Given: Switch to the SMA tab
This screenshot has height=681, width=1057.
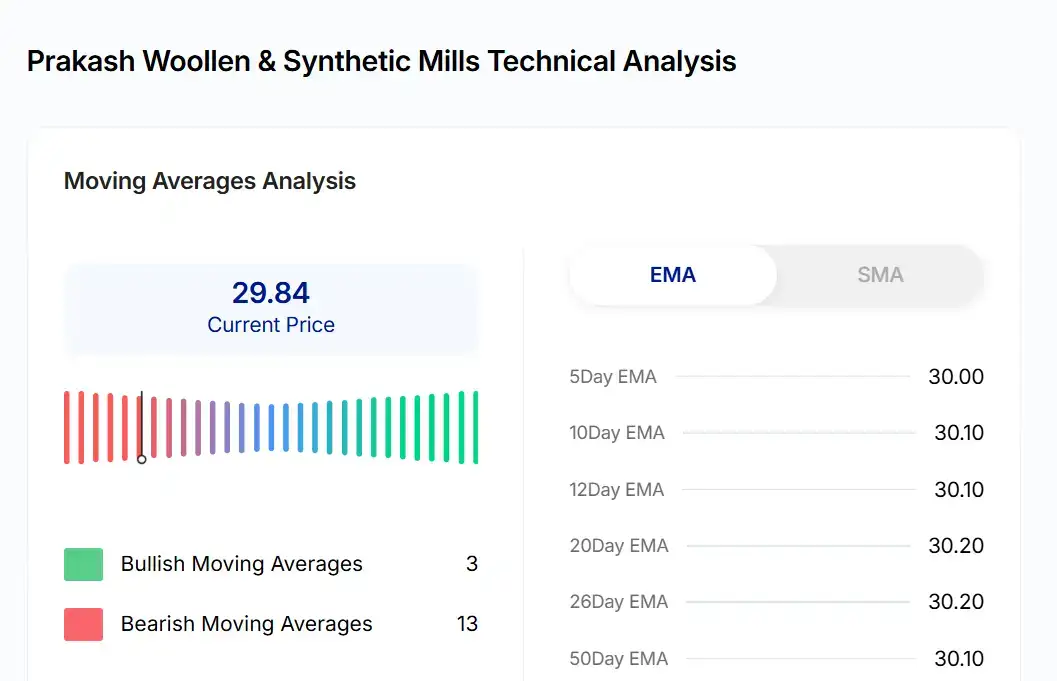Looking at the screenshot, I should [x=880, y=275].
